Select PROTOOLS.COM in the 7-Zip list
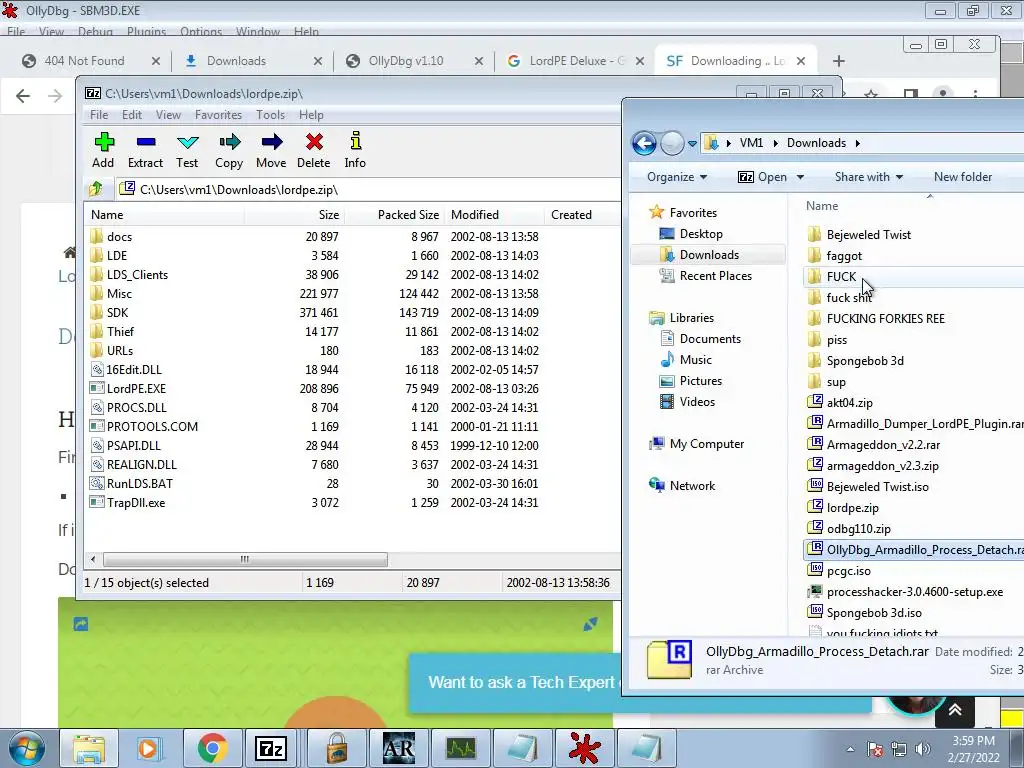 [152, 426]
